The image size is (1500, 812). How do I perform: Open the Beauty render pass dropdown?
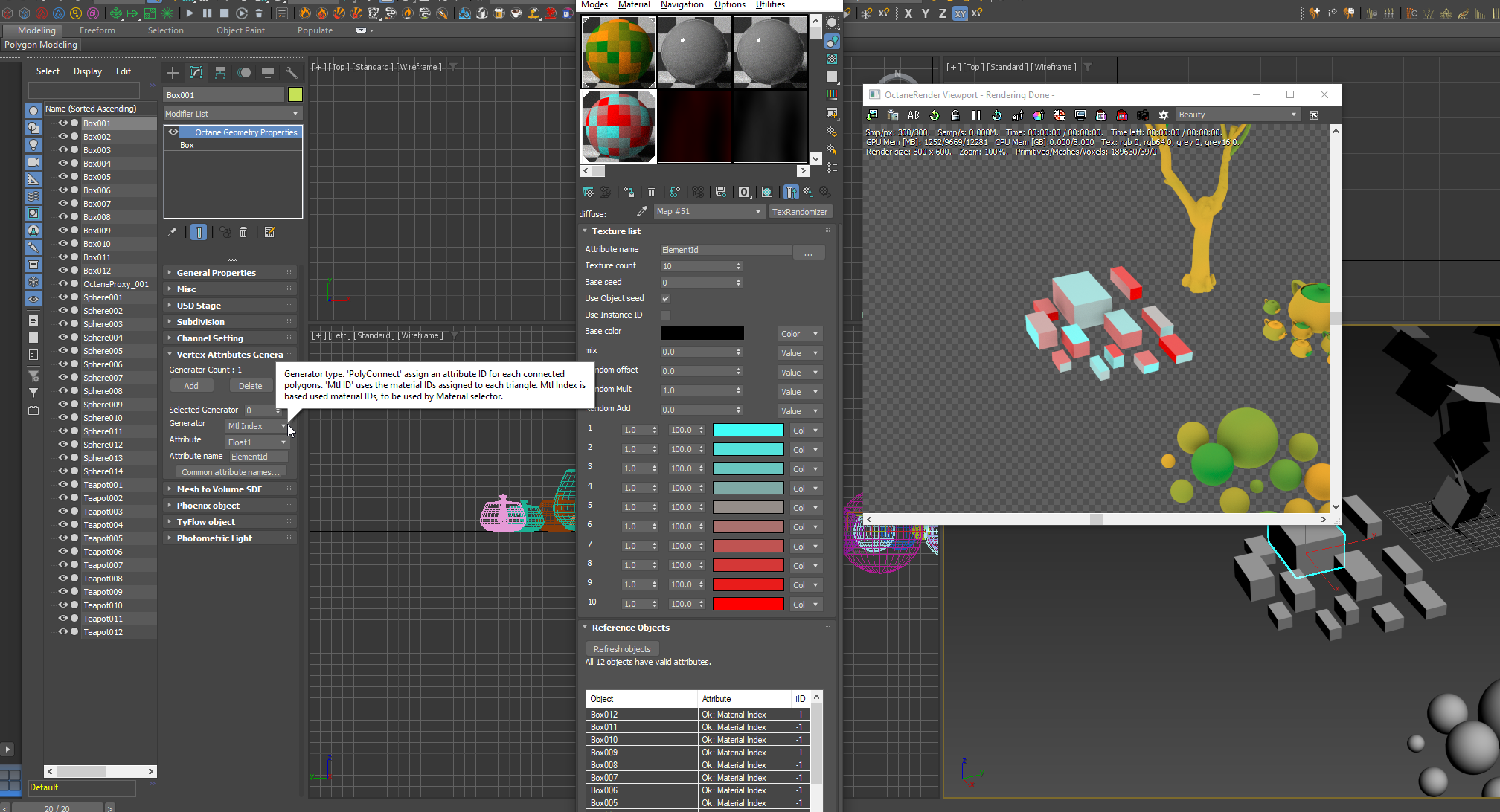coord(1238,115)
